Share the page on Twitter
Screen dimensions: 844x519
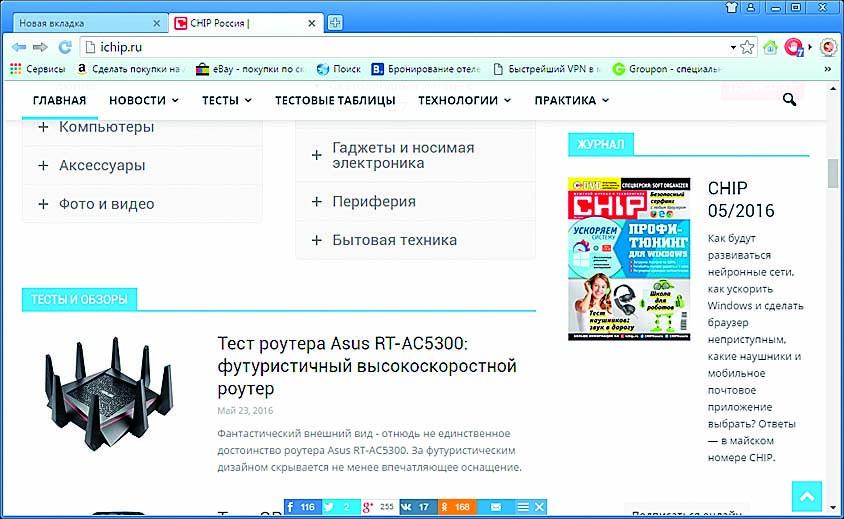point(337,508)
